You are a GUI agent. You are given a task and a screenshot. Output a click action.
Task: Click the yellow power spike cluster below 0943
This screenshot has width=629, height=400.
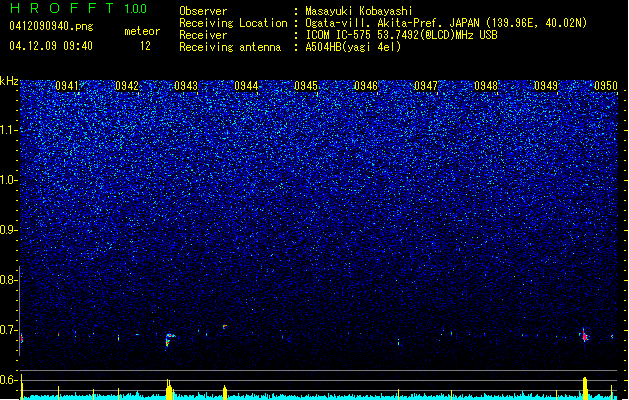(x=169, y=389)
